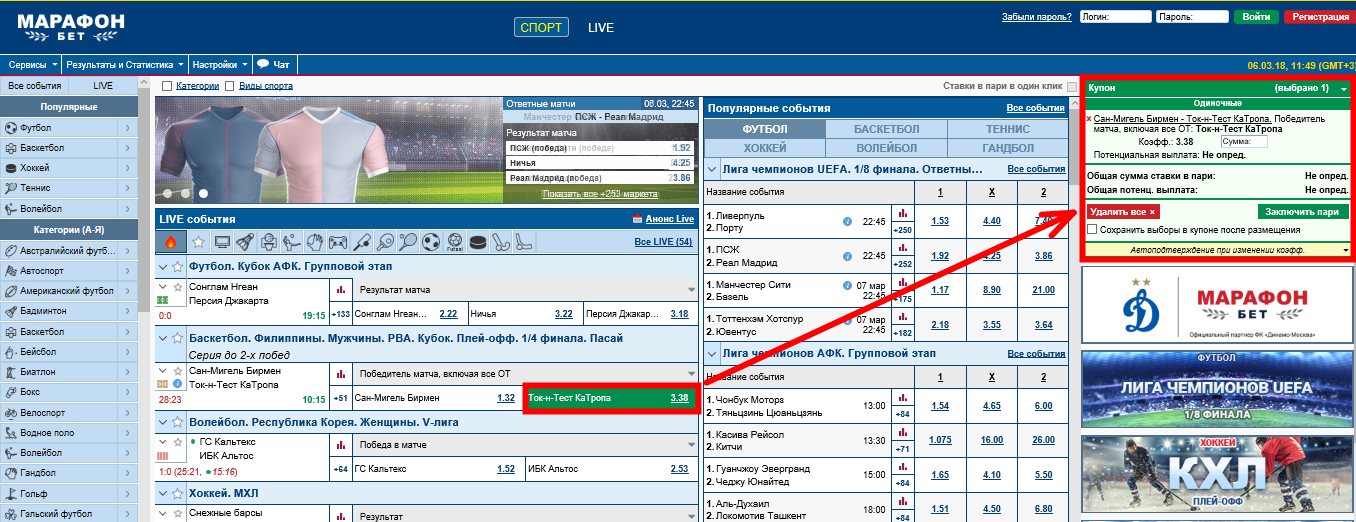The height and width of the screenshot is (522, 1356).
Task: Open statistics chart icon for ГС Кальтекс match
Action: [x=340, y=443]
